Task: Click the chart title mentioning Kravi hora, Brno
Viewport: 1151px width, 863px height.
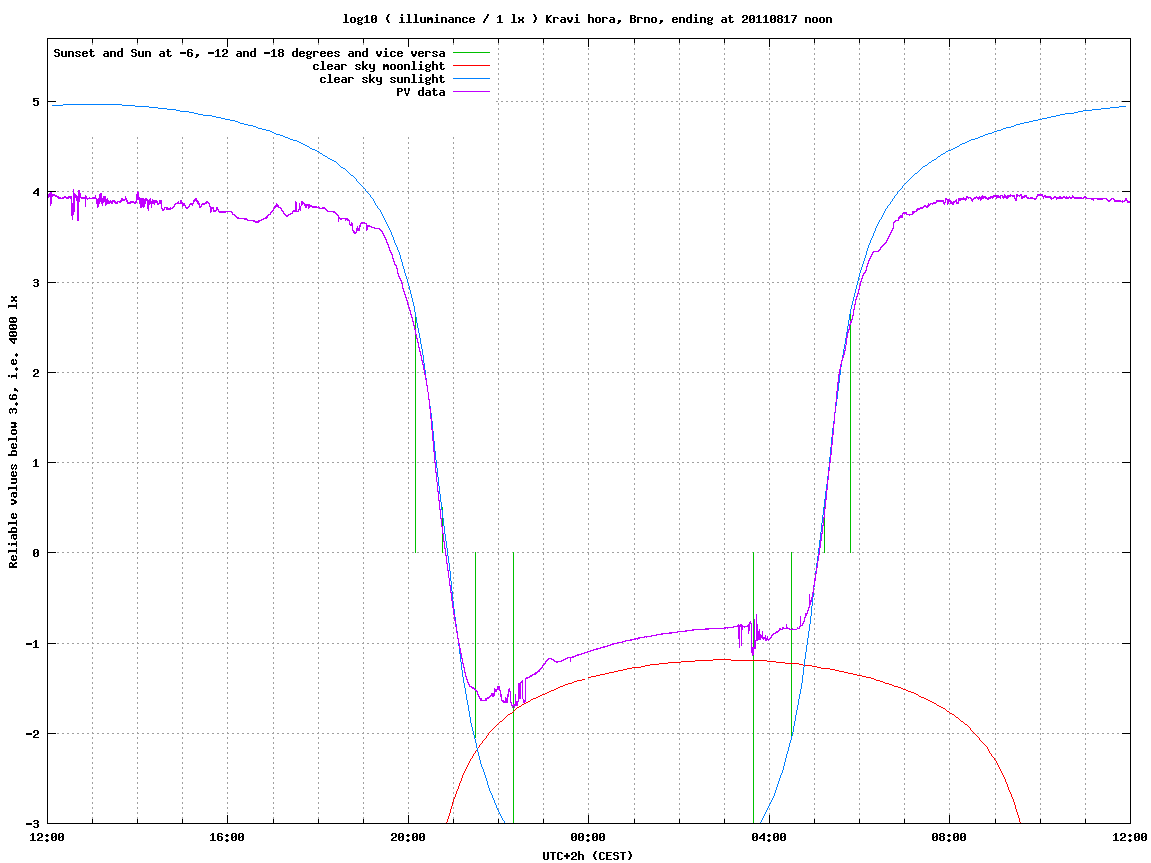Action: tap(587, 19)
